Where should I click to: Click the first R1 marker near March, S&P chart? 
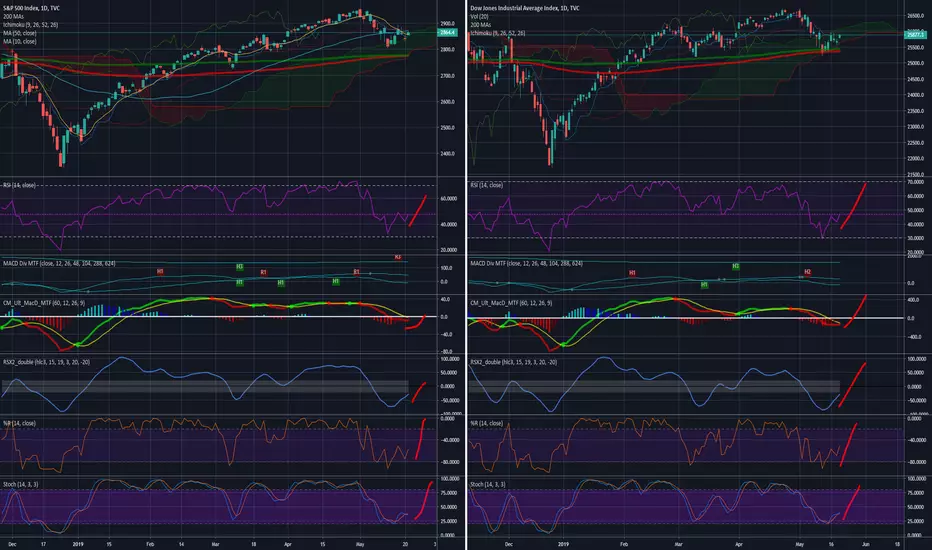(x=263, y=273)
